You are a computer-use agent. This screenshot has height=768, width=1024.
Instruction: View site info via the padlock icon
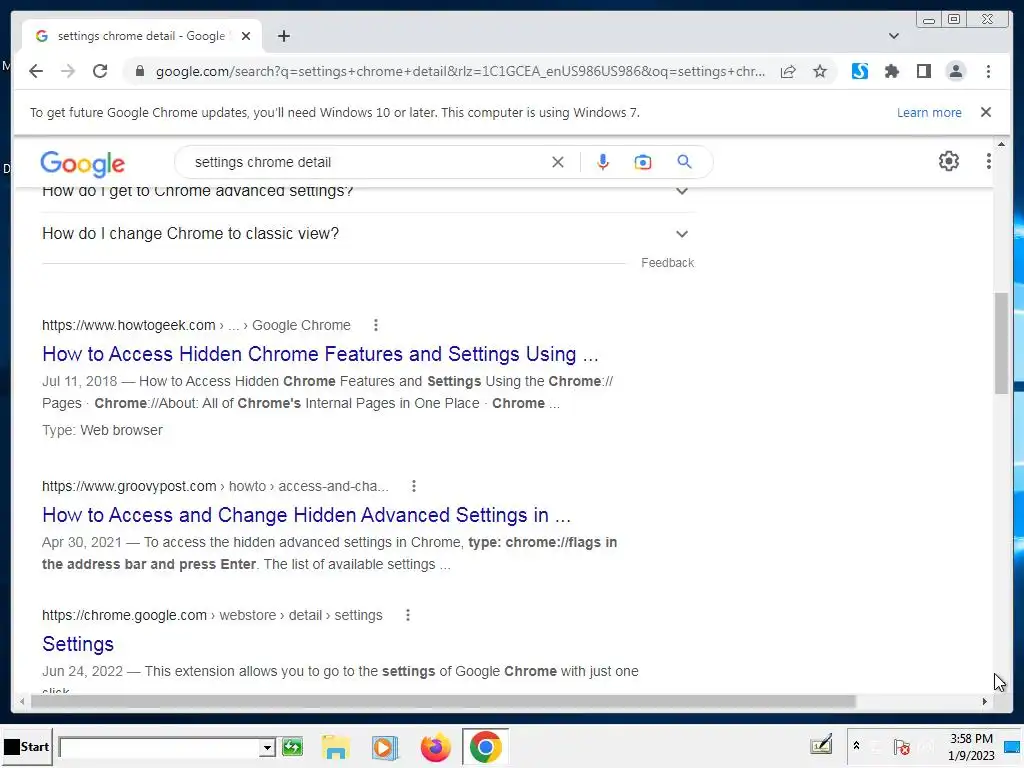point(139,71)
